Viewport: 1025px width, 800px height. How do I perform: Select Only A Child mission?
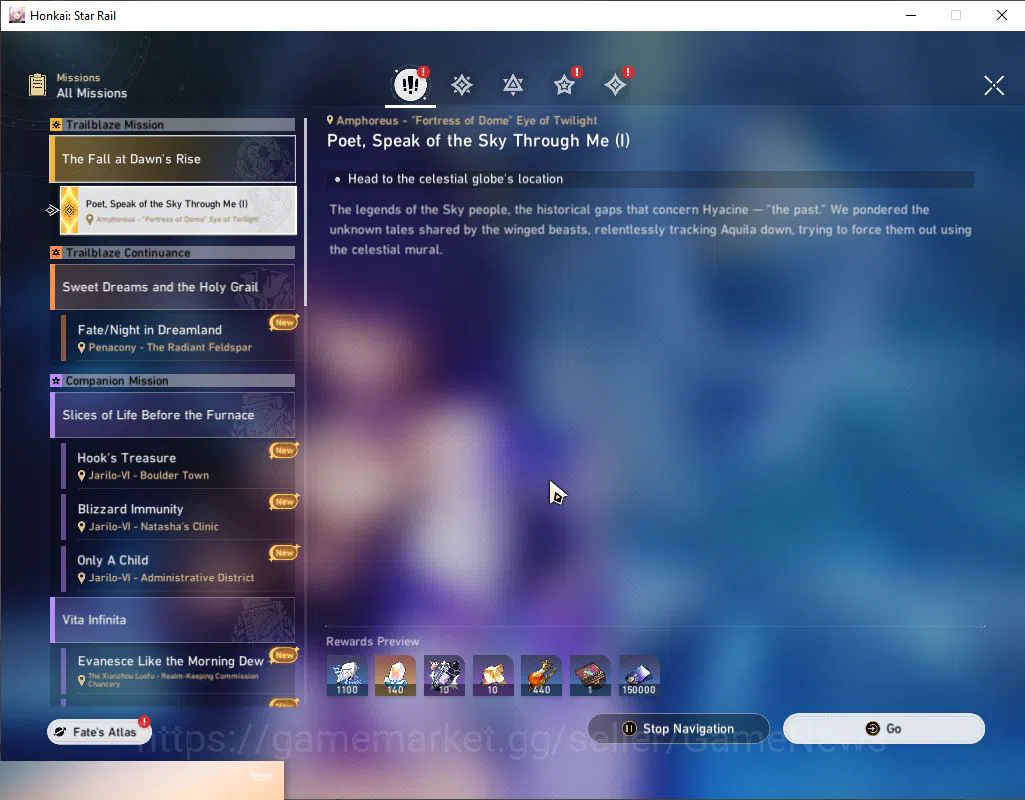(x=178, y=568)
